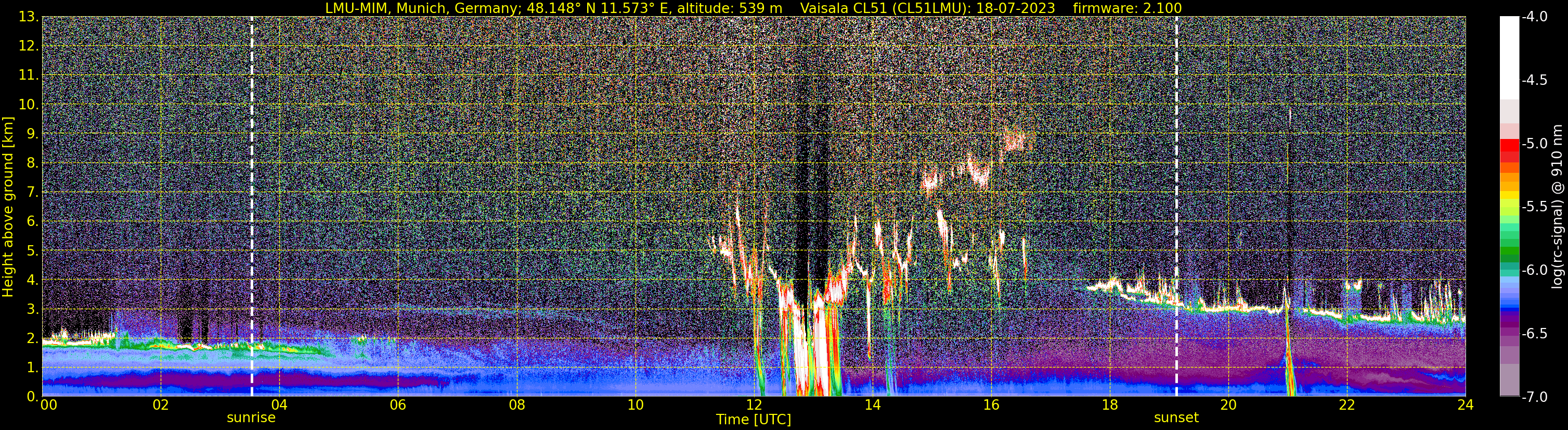
Task: Click the time-axis tick label '22'
Action: [1347, 405]
